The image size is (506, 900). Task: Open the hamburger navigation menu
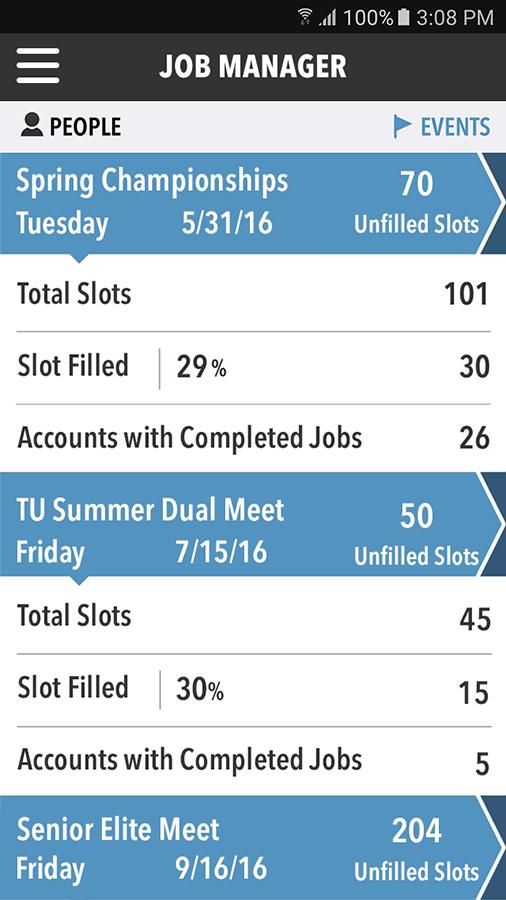pos(38,66)
